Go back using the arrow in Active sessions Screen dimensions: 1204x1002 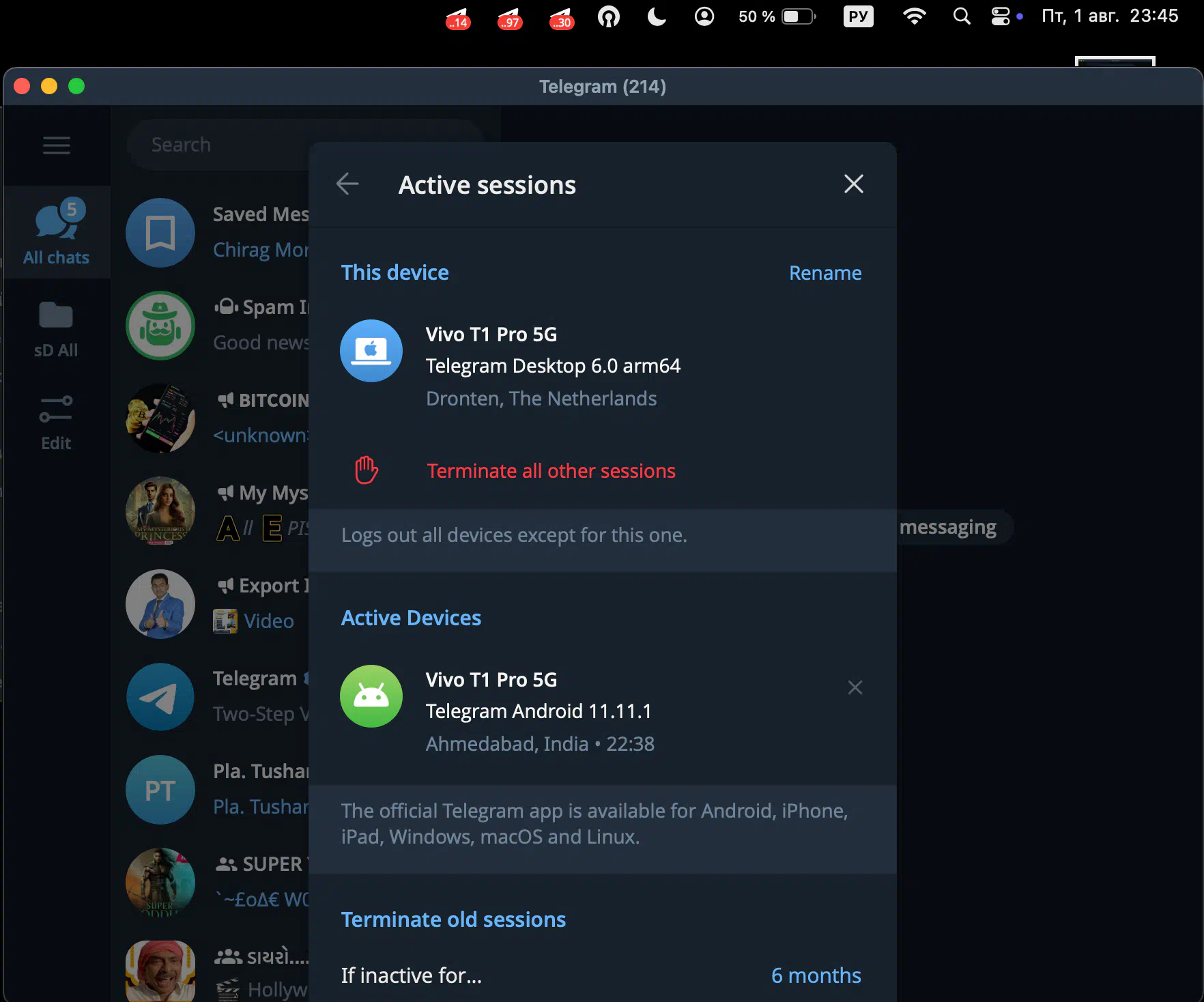tap(347, 184)
